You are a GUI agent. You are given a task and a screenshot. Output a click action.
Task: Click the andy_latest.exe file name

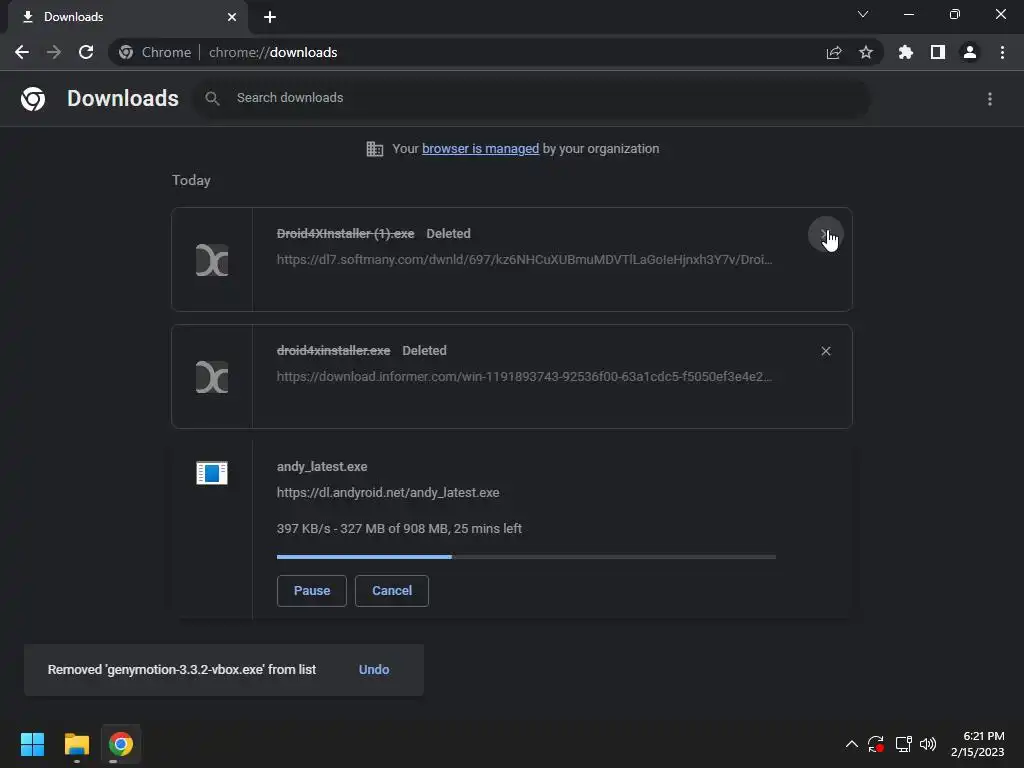pos(322,466)
